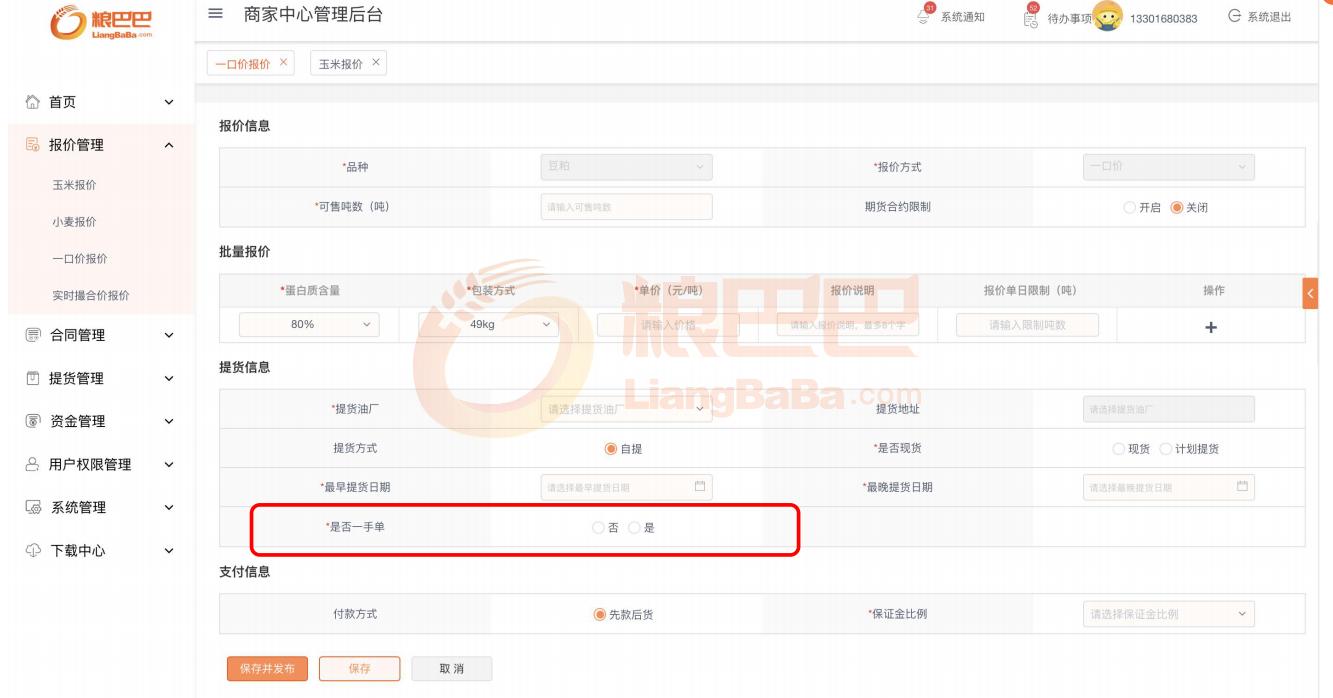
Task: Select 计划提货 radio option
Action: 1166,449
